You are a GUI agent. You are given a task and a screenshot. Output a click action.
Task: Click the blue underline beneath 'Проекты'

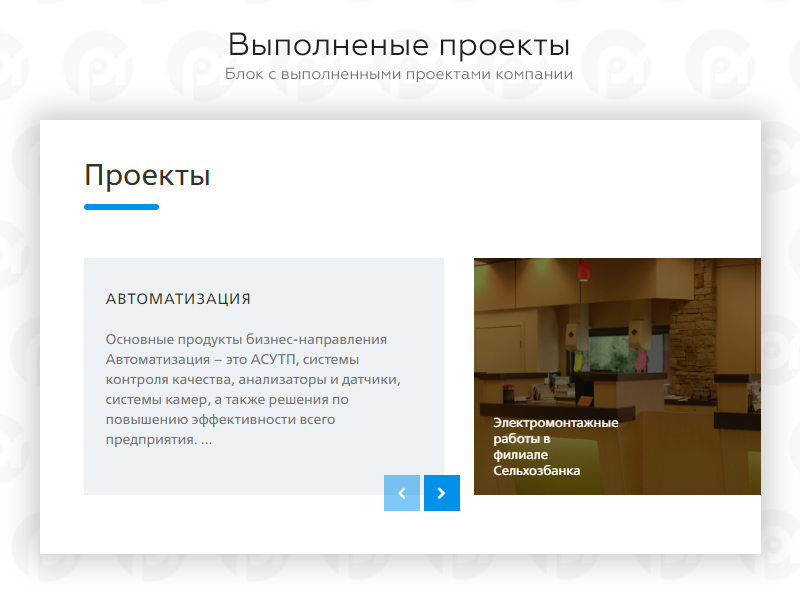tap(121, 207)
